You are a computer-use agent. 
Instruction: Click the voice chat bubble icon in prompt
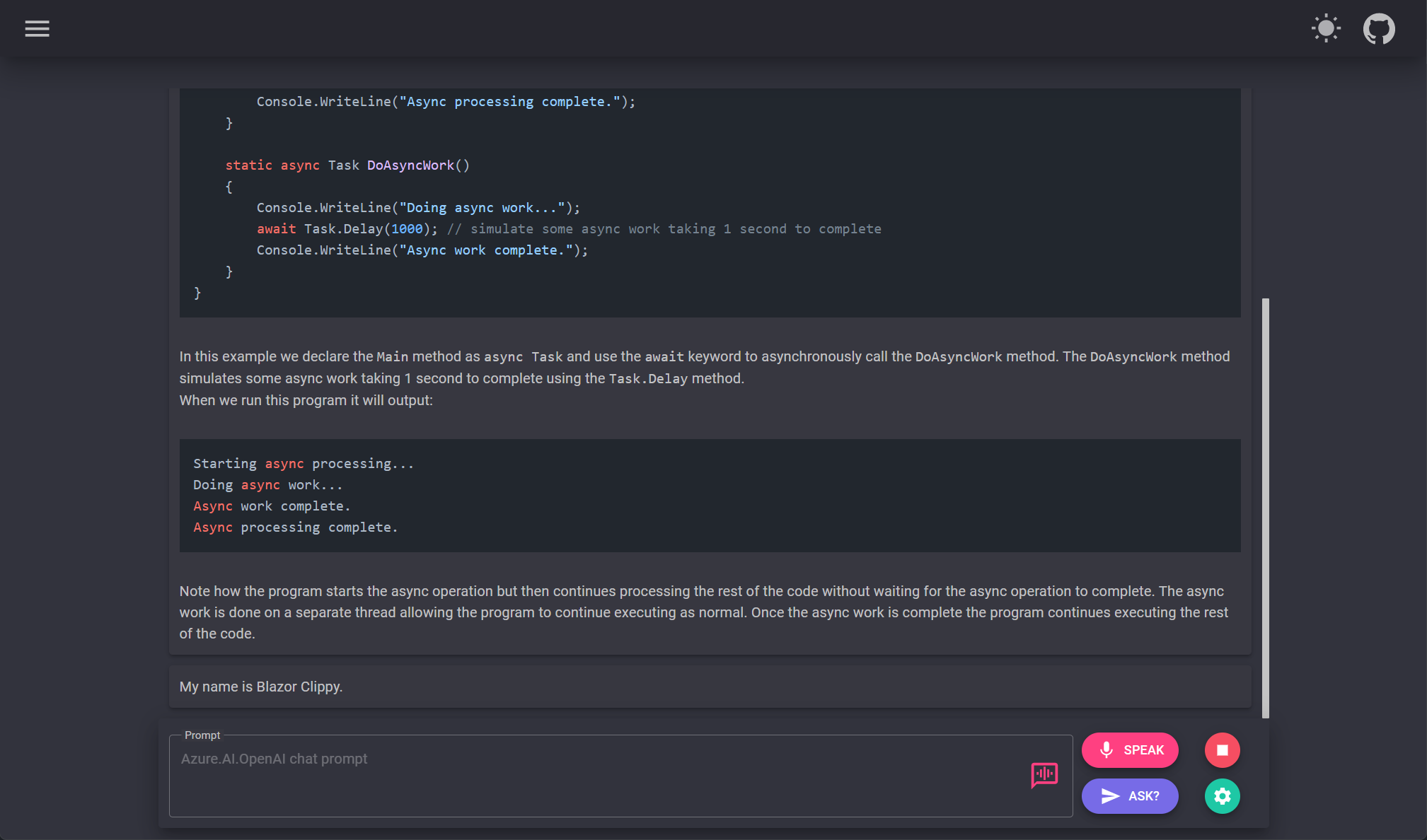1044,775
